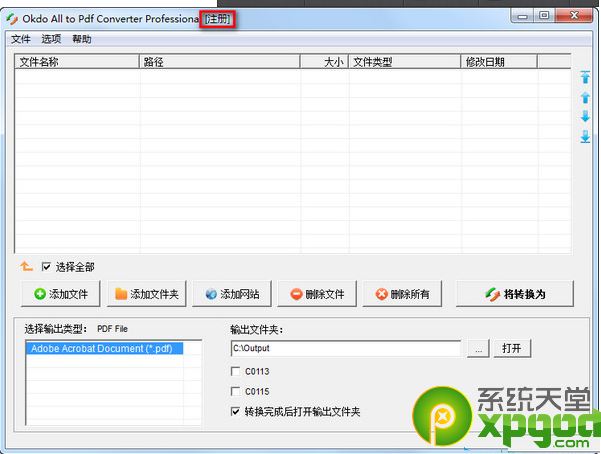Click the move up arrow icon
Screen dimensions: 601x454
pyautogui.click(x=585, y=97)
